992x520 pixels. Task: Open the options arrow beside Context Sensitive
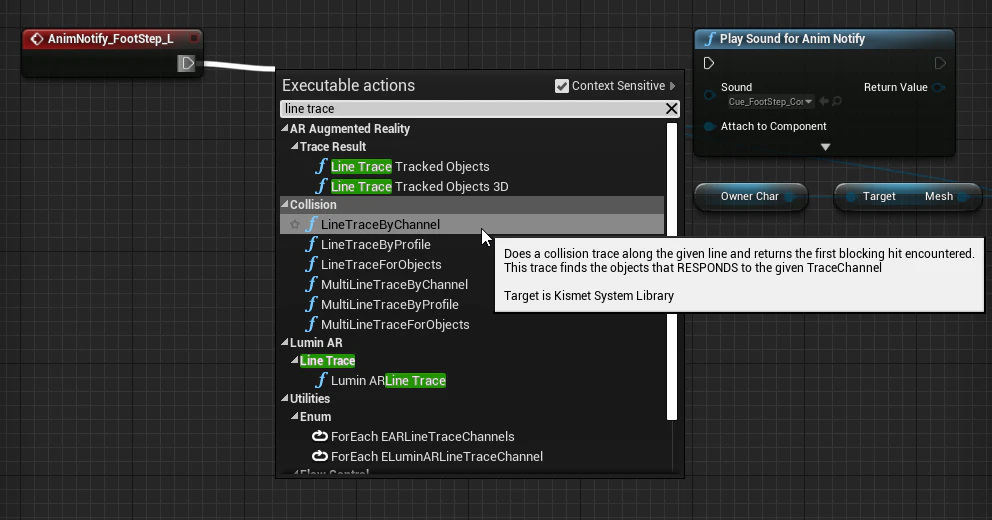[x=673, y=86]
